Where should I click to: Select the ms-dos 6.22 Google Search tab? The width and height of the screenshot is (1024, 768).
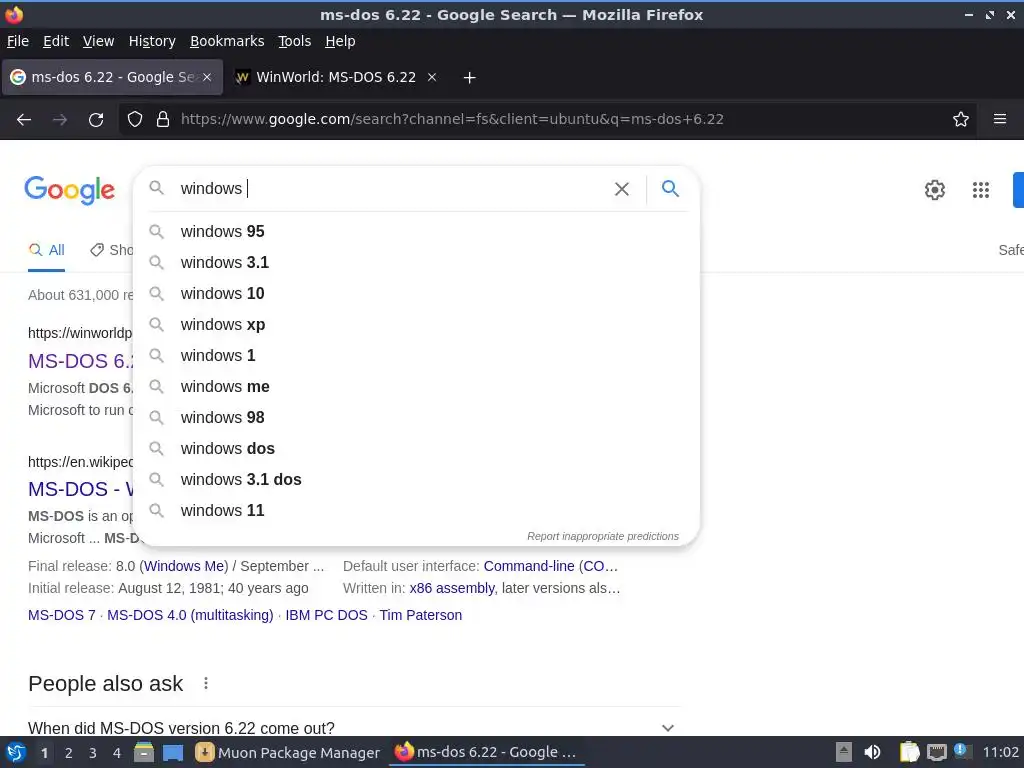pyautogui.click(x=112, y=77)
